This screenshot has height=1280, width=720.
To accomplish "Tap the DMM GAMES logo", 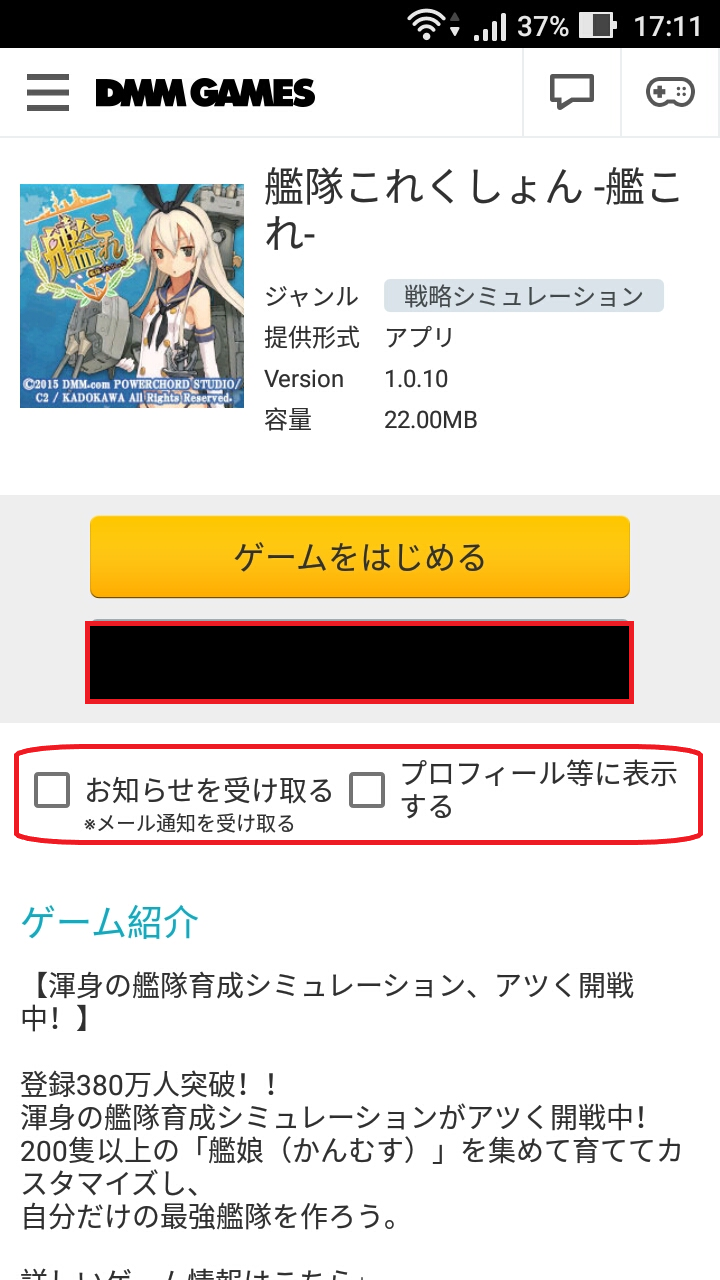I will (x=205, y=94).
